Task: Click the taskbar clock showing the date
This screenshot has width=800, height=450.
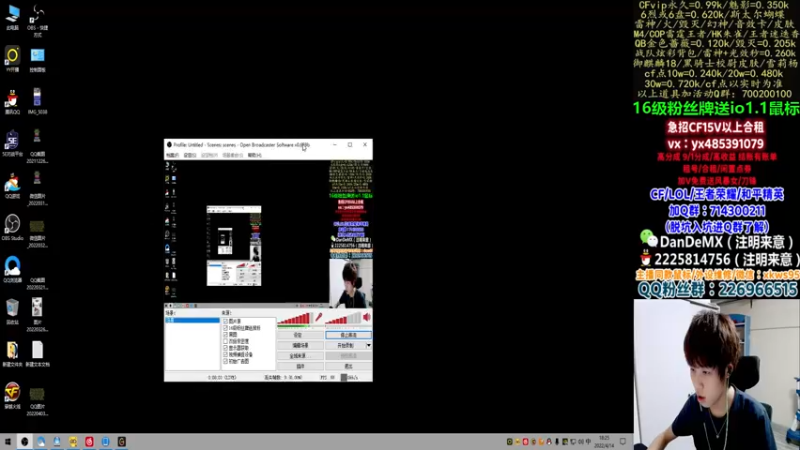Action: 604,442
